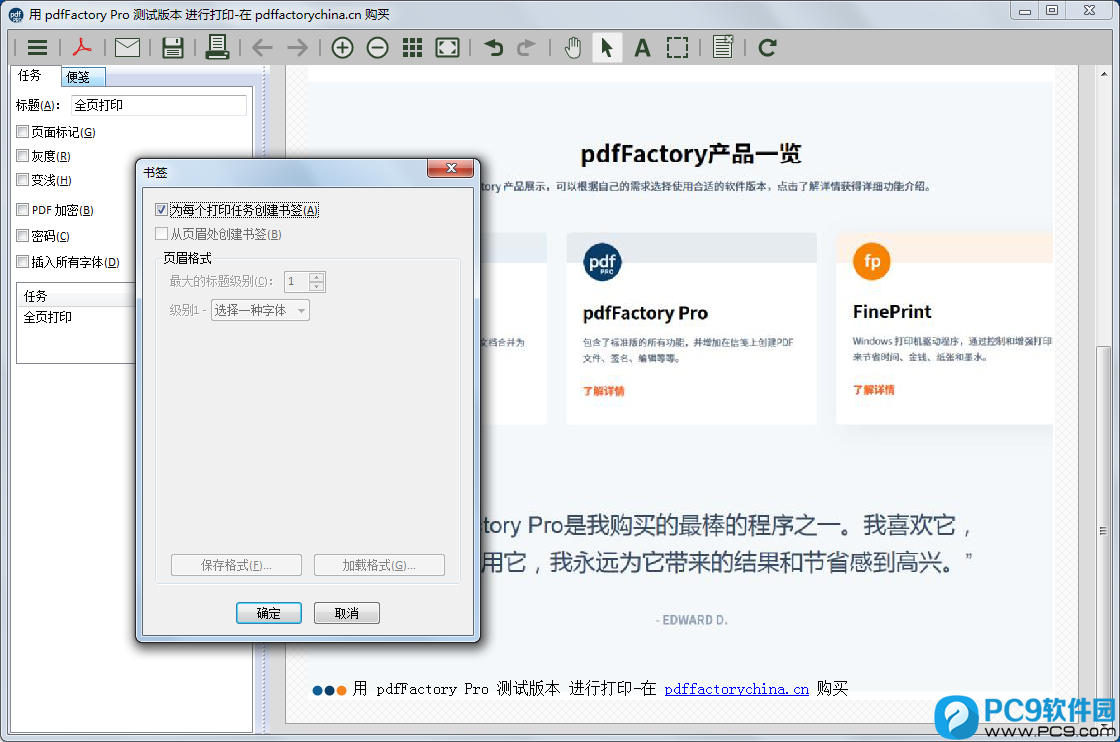Screen dimensions: 1120x742
Task: Toggle 灰度(R) checkbox
Action: coord(23,156)
